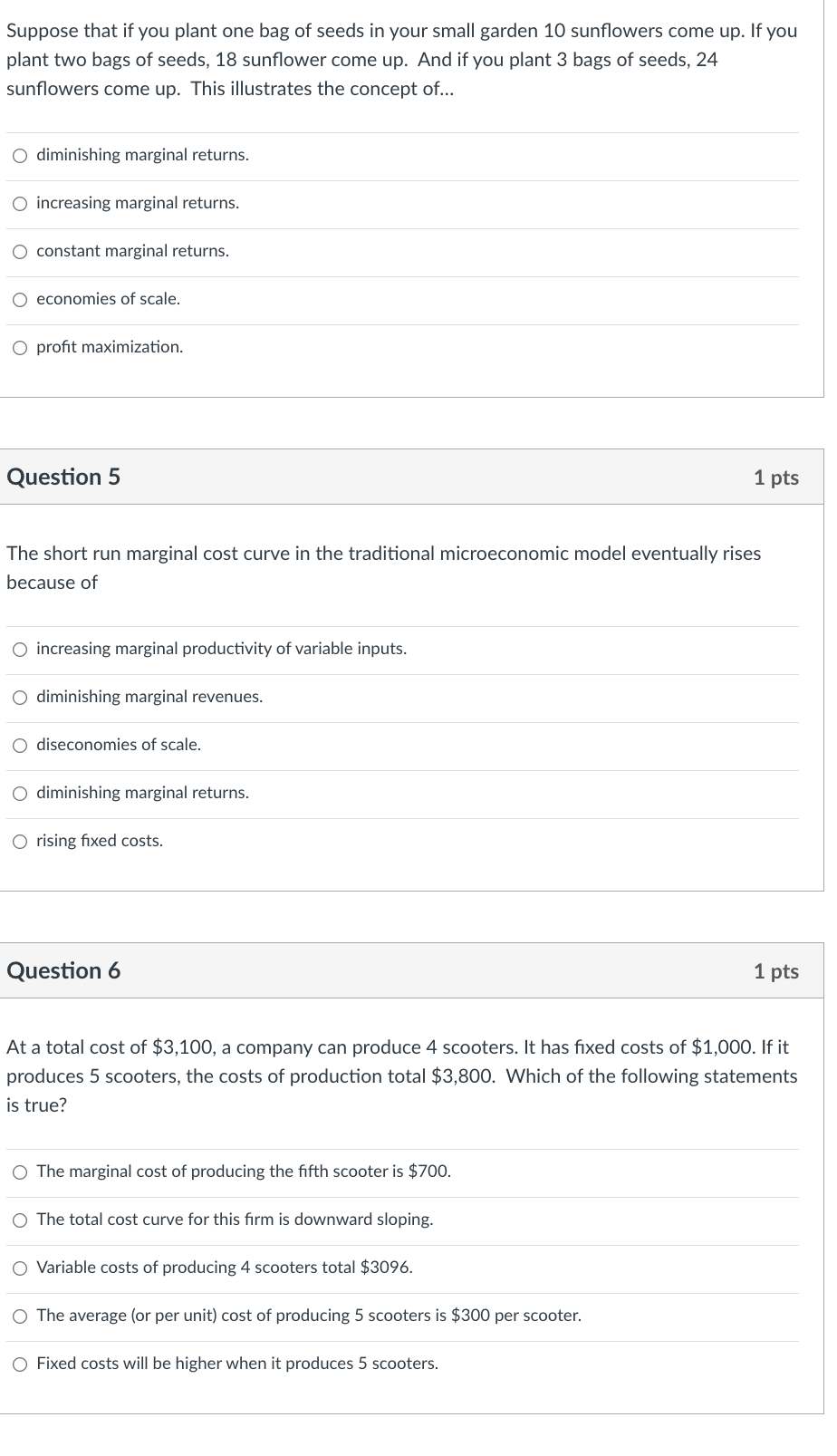The width and height of the screenshot is (837, 1456).
Task: Pick "economies of scale" for the seed question
Action: [19, 299]
